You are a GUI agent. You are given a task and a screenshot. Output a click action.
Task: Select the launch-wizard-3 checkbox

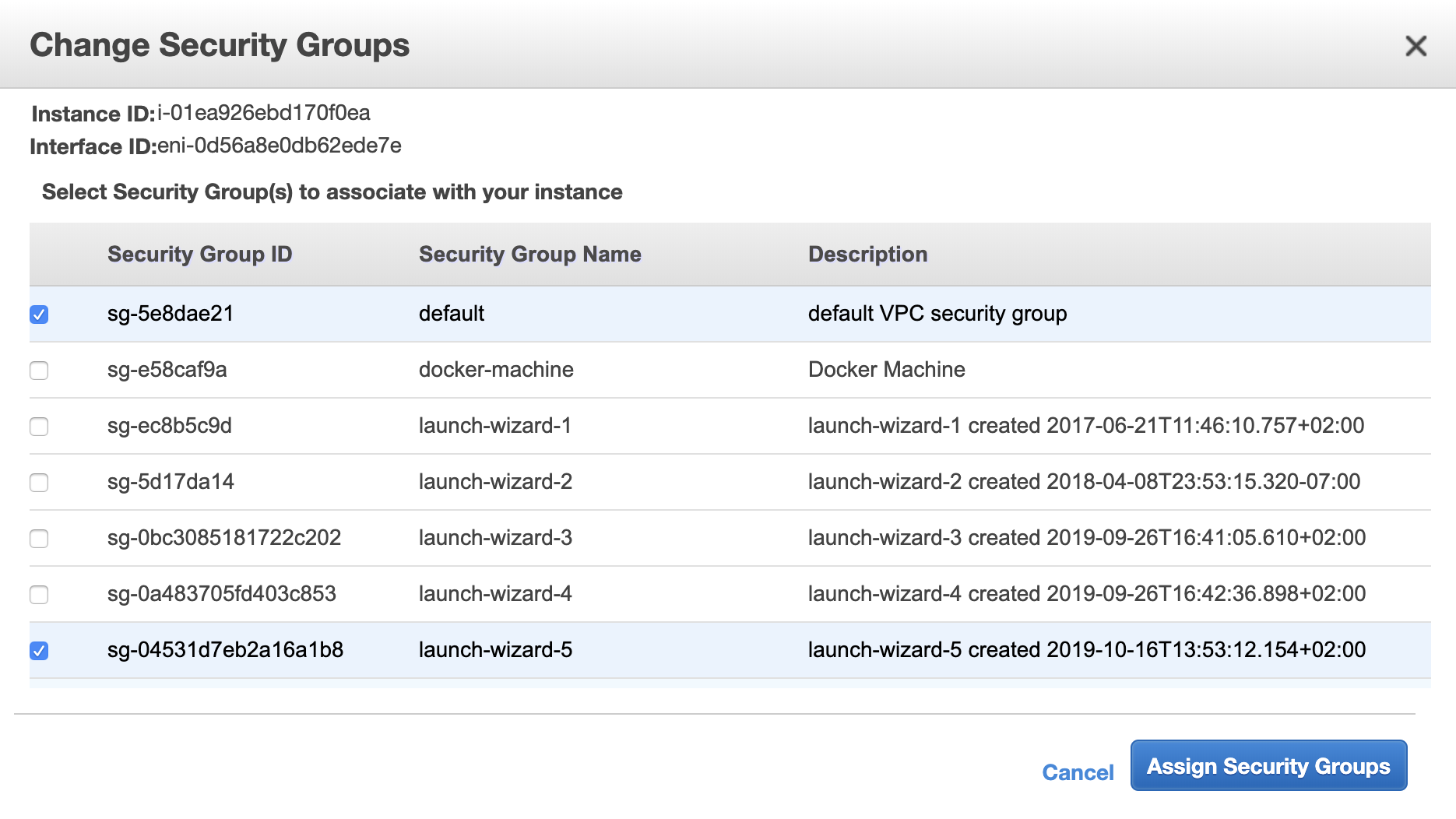pyautogui.click(x=39, y=539)
